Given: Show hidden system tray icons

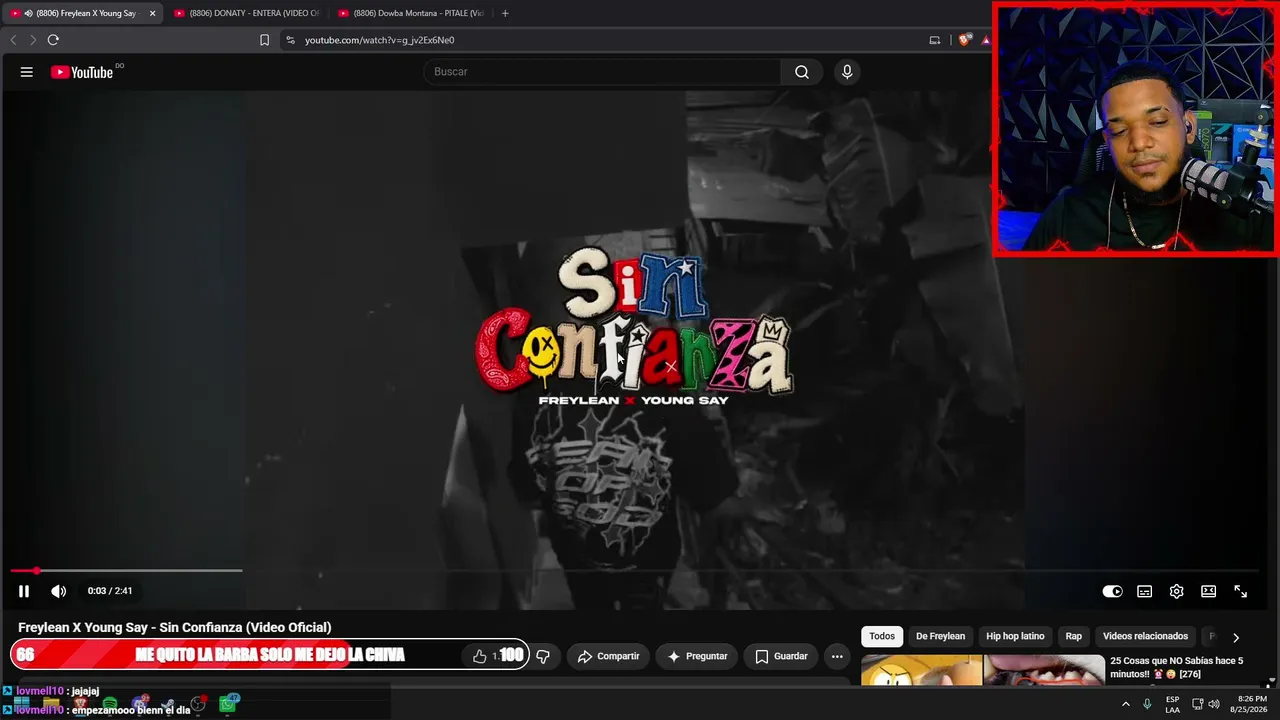Looking at the screenshot, I should coord(1126,704).
